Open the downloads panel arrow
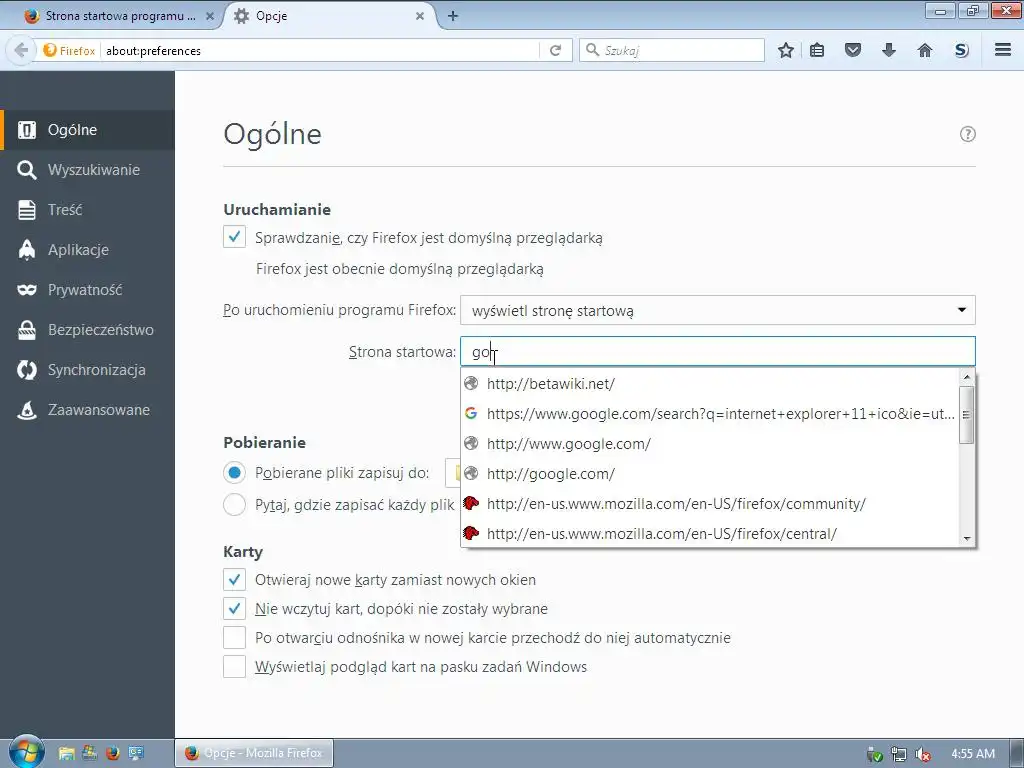Viewport: 1024px width, 768px height. (x=889, y=50)
